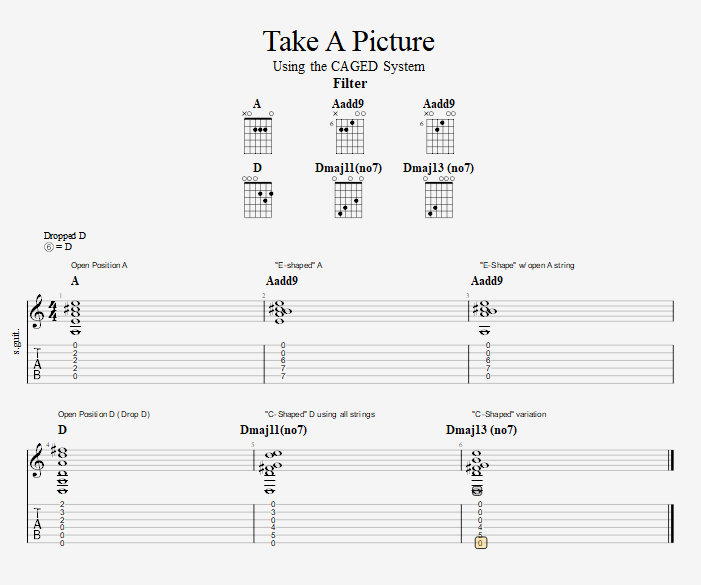Image resolution: width=701 pixels, height=585 pixels.
Task: Click the treble clef in first staff
Action: click(37, 311)
